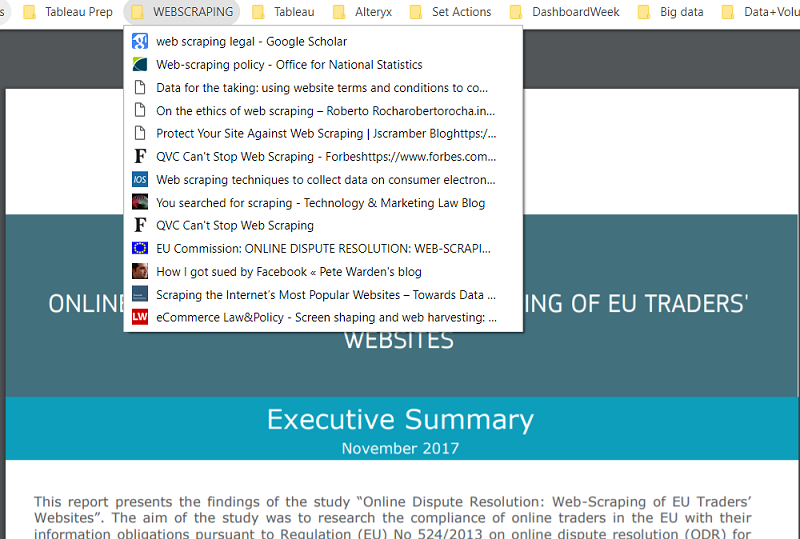Click the Set Actions folder icon
Image resolution: width=800 pixels, height=539 pixels.
416,12
